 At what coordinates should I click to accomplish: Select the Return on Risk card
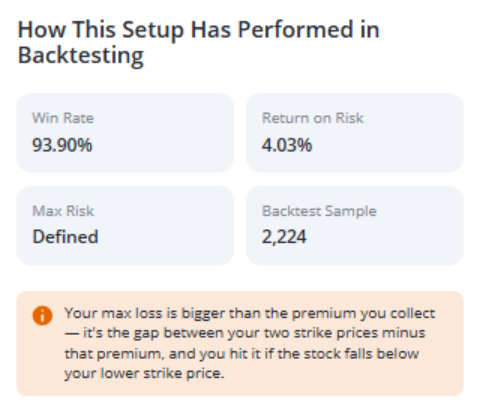pyautogui.click(x=355, y=133)
